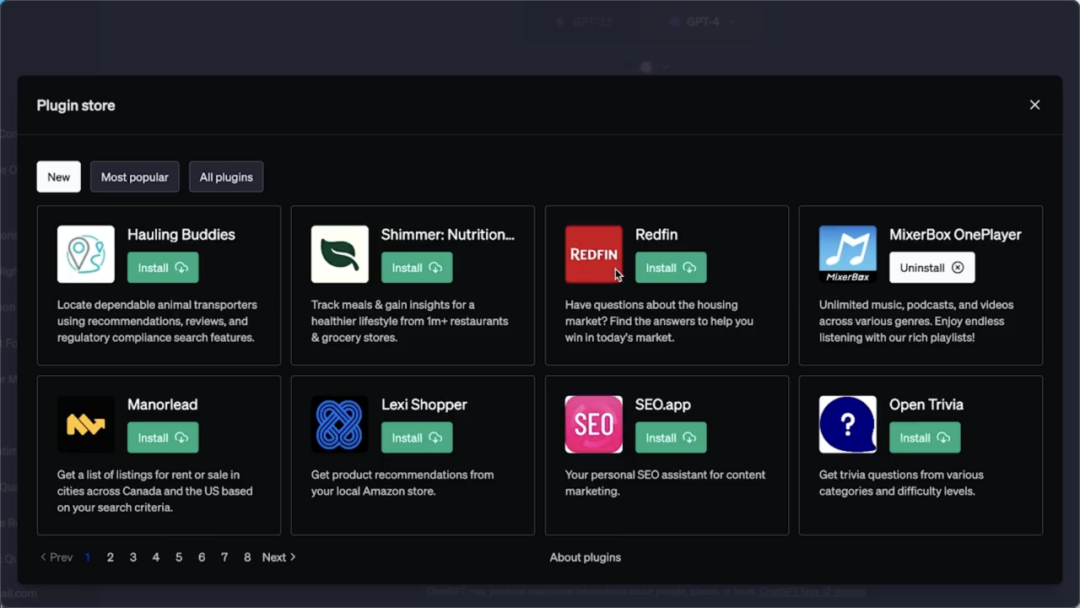Install the Lexi Shopper plugin

pos(417,438)
